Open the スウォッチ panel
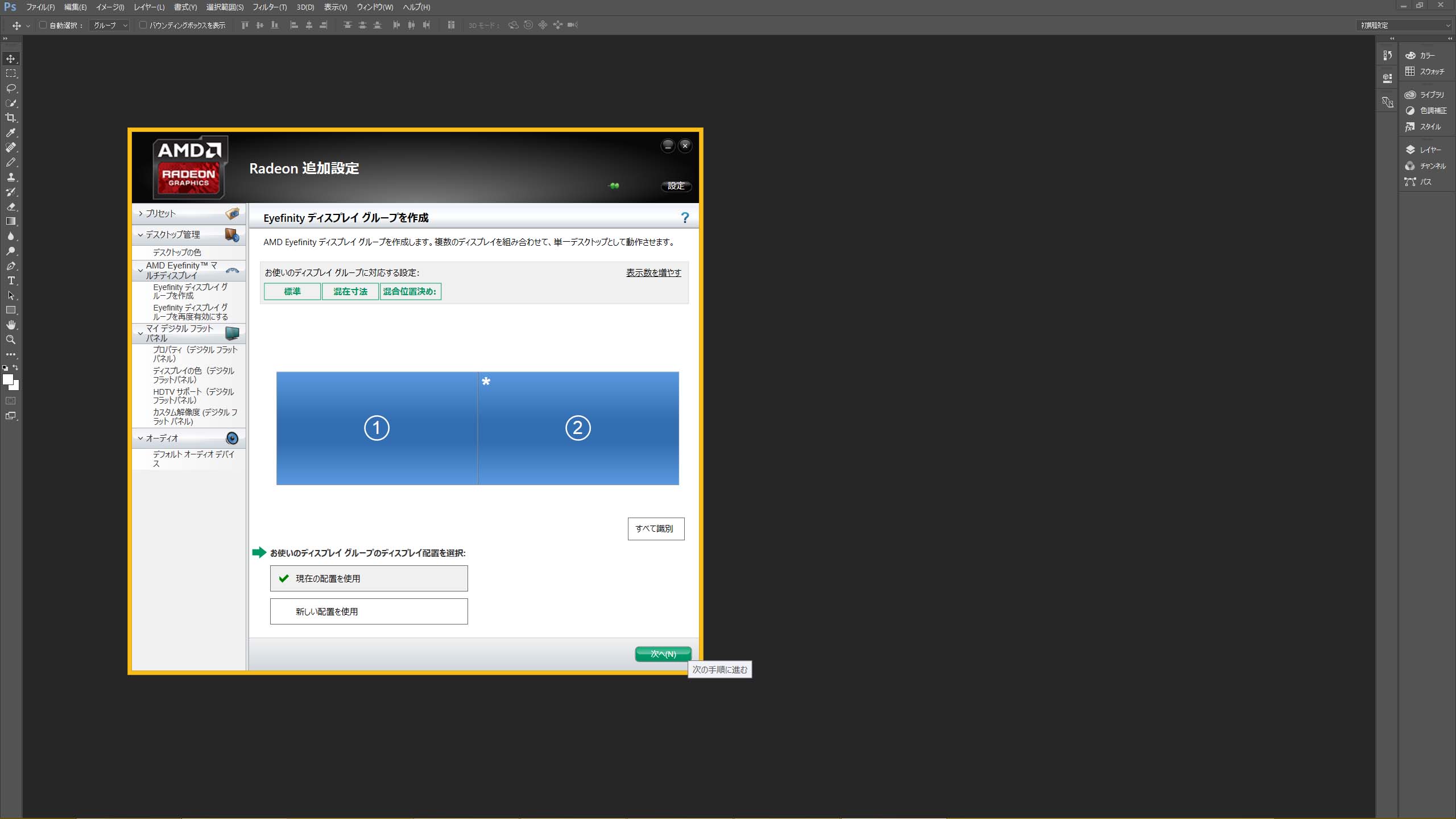The image size is (1456, 819). pos(1425,72)
